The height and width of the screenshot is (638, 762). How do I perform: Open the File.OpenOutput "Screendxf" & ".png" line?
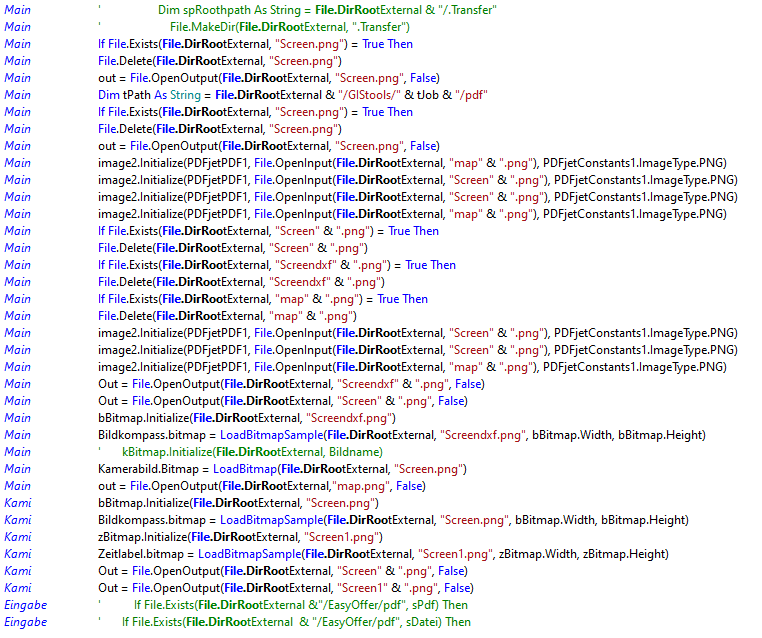291,384
